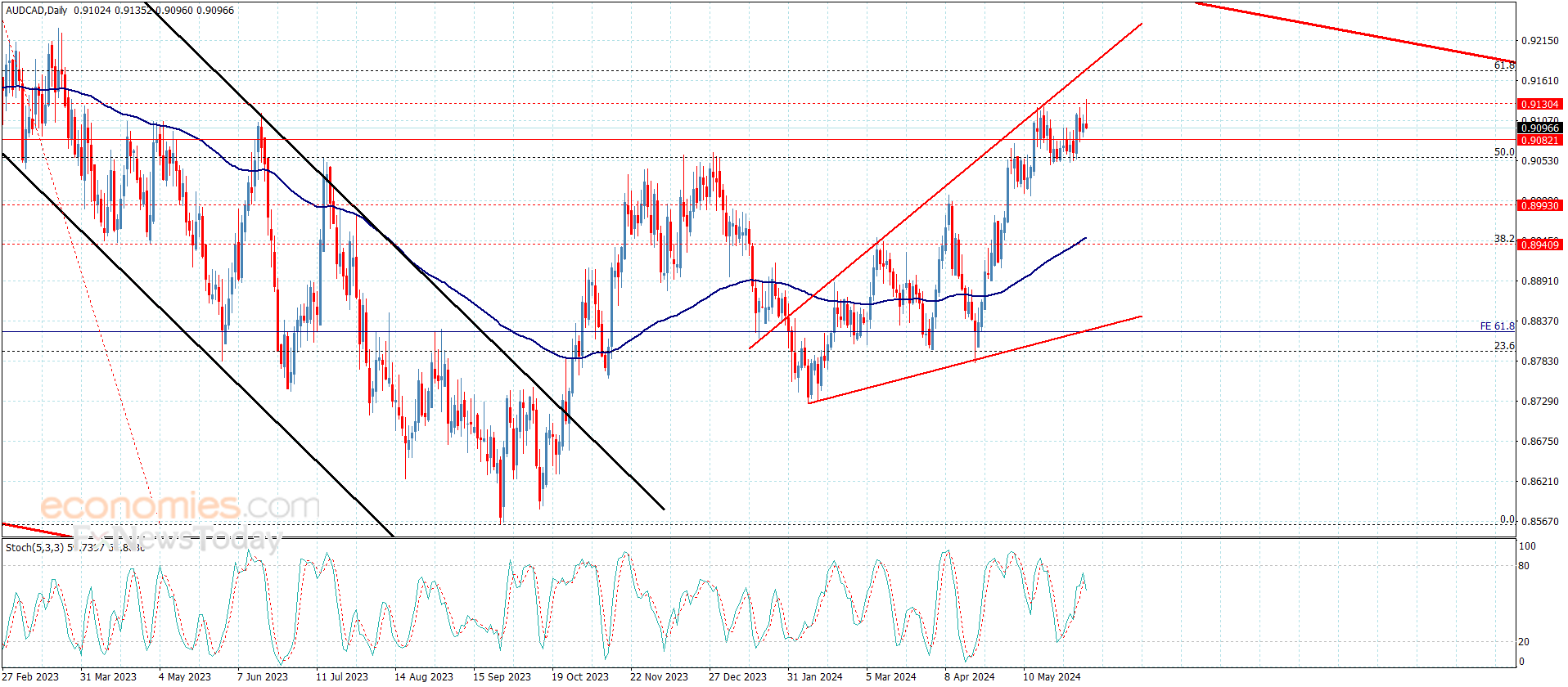Click the Stoch(5,3,3) indicator label

tap(35, 547)
